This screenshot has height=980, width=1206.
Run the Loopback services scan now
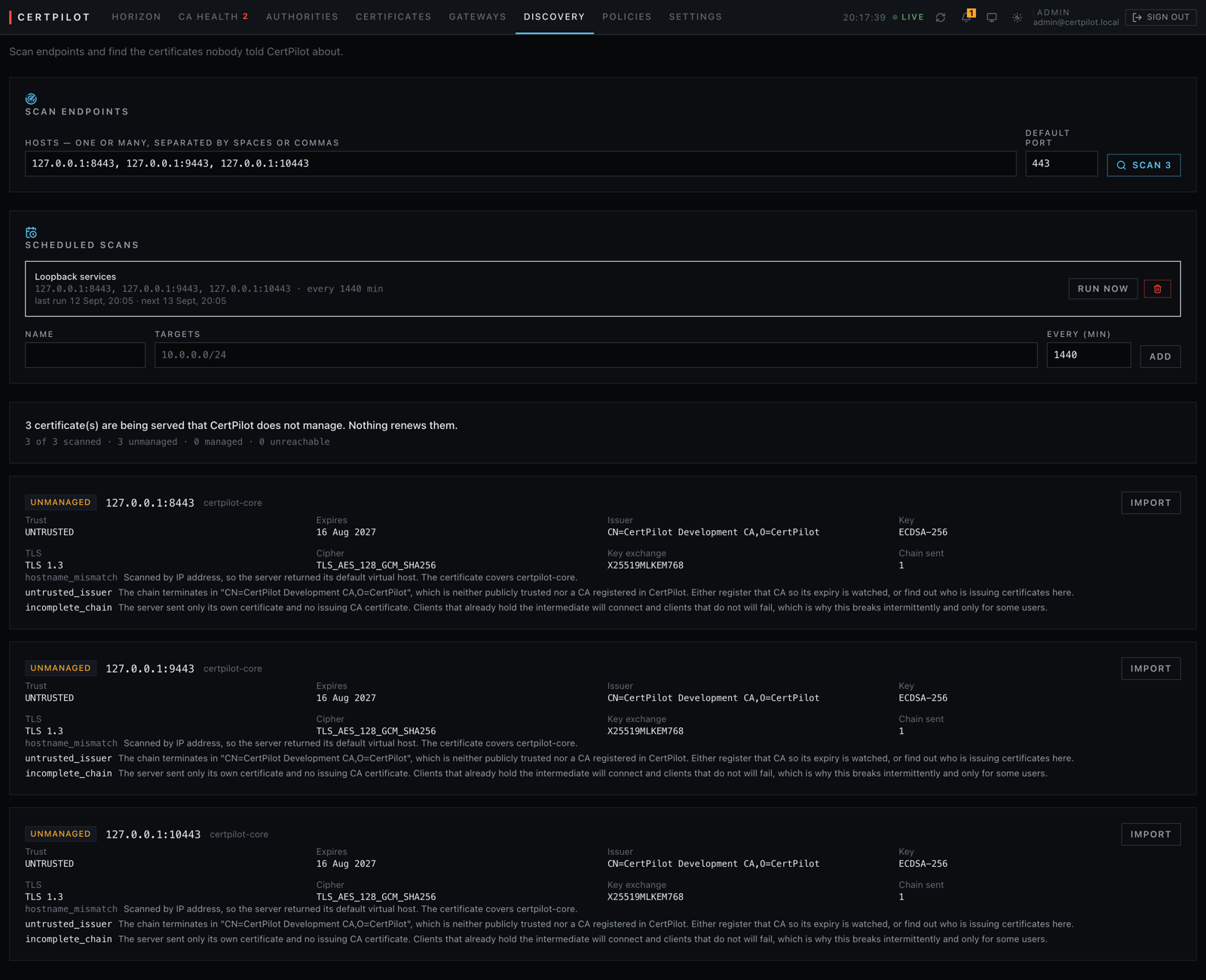pyautogui.click(x=1103, y=289)
